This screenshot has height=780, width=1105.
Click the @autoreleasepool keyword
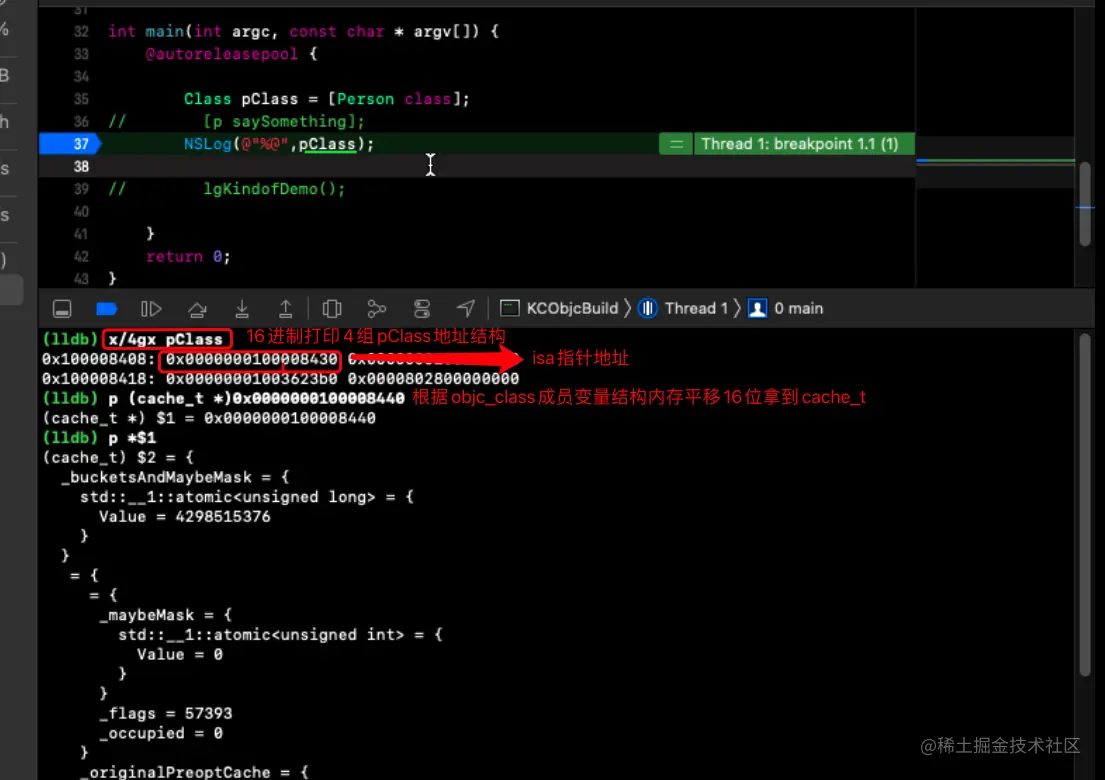[x=221, y=54]
